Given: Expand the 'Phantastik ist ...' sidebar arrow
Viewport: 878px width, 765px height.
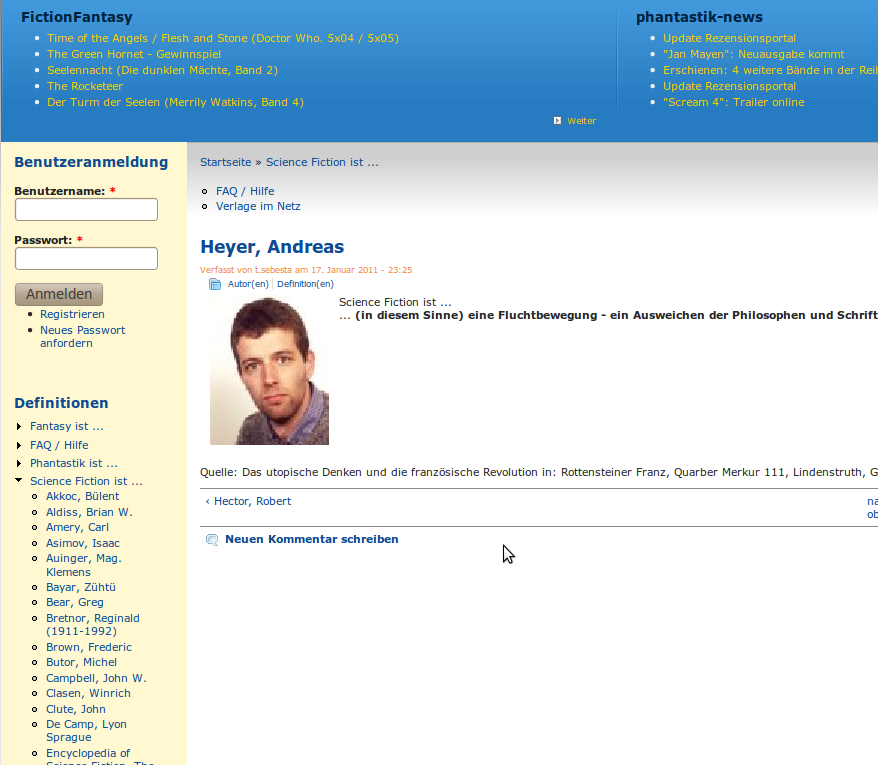Looking at the screenshot, I should tap(19, 464).
